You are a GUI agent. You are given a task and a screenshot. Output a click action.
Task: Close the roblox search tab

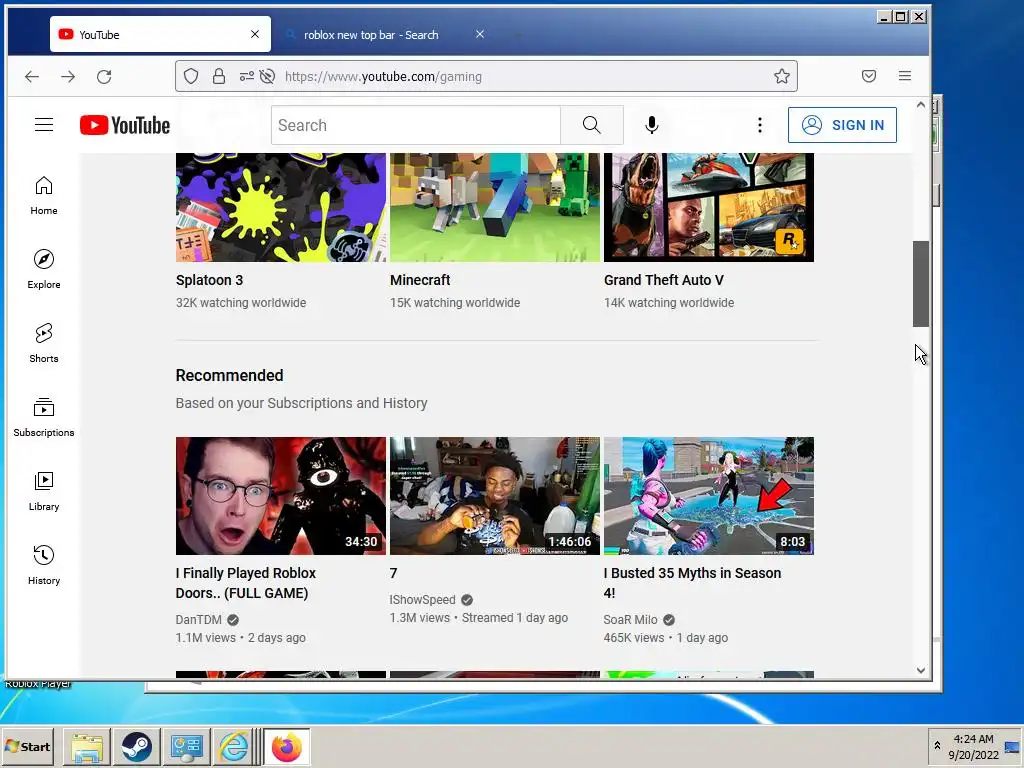pos(480,34)
